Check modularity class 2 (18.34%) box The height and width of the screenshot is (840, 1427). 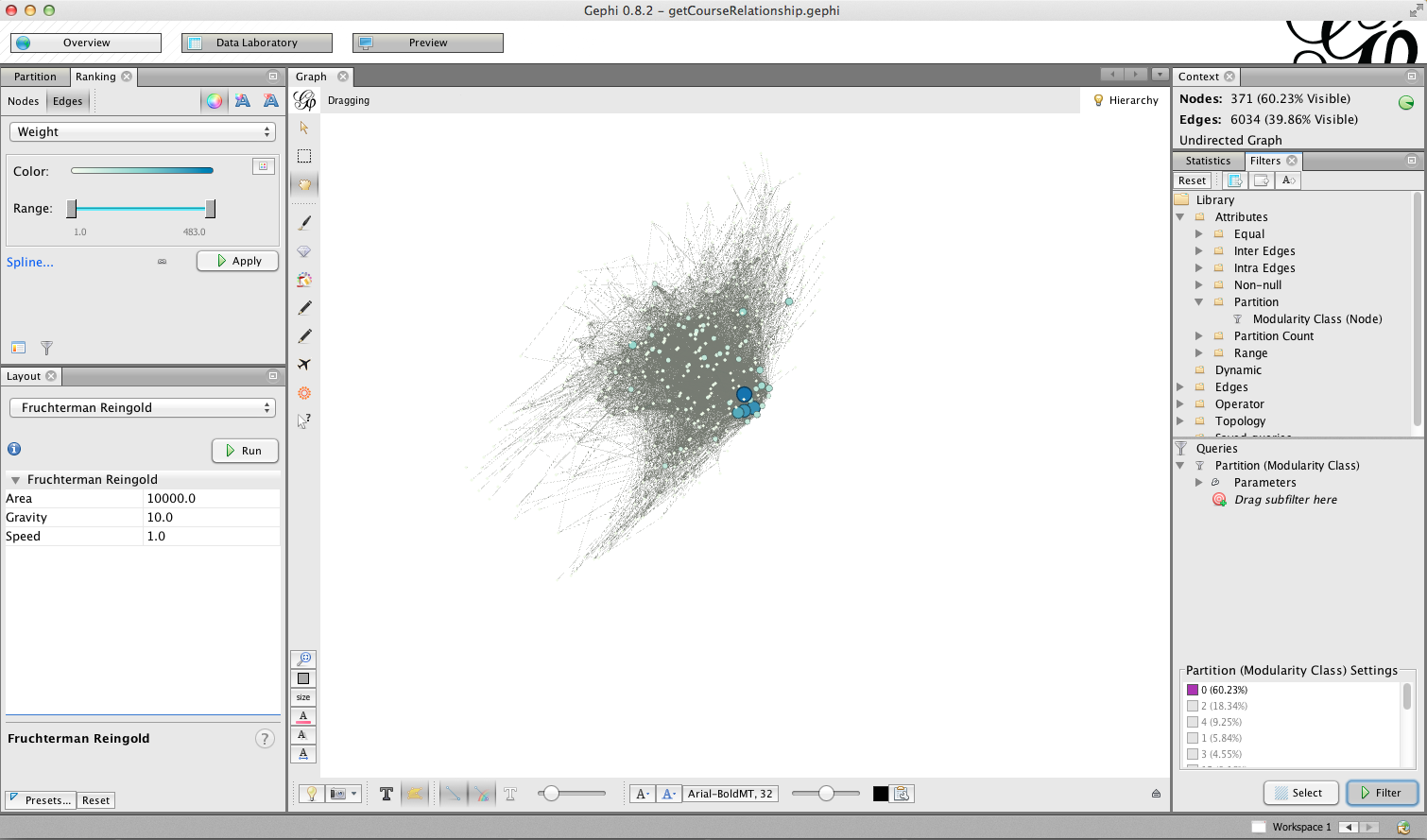tap(1193, 706)
